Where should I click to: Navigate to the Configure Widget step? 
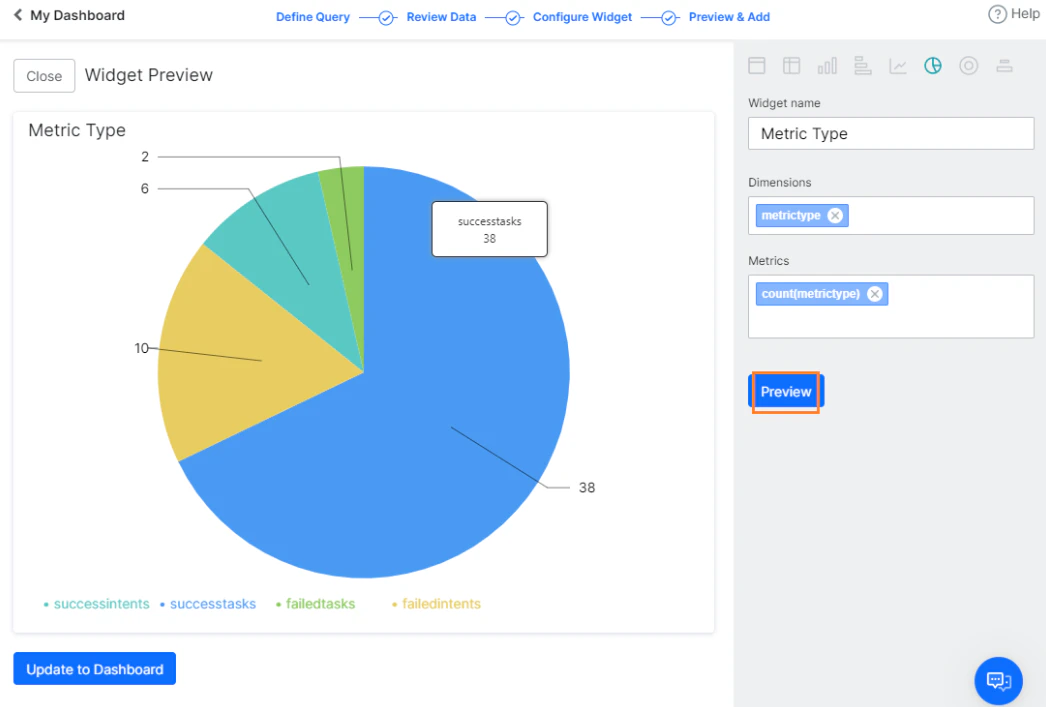(582, 17)
